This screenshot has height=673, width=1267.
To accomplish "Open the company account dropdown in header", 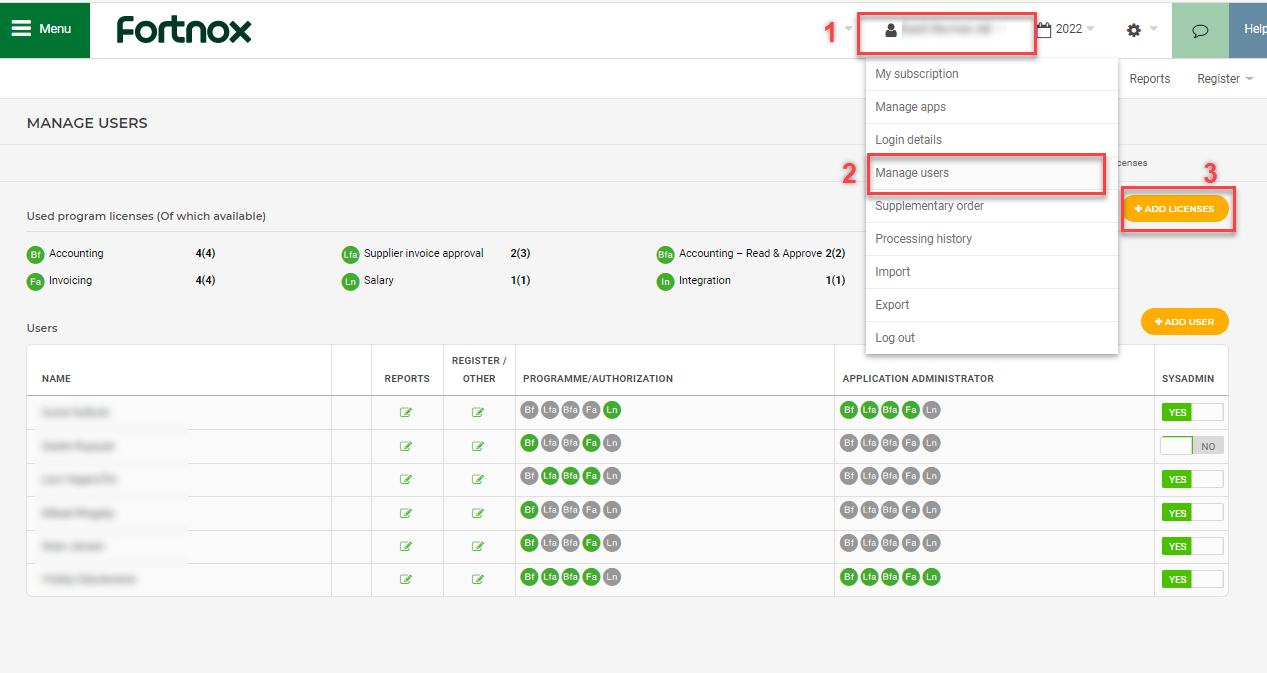I will coord(945,30).
